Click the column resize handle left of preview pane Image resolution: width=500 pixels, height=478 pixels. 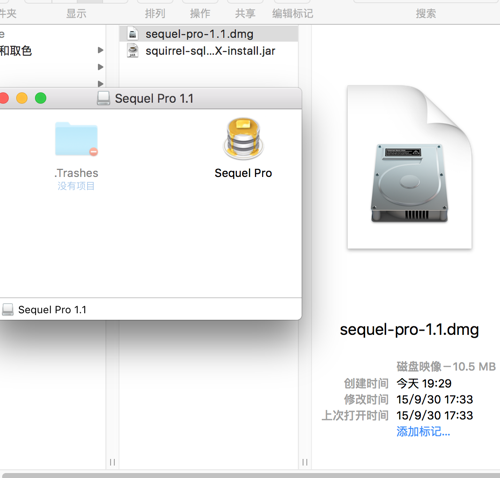(305, 462)
